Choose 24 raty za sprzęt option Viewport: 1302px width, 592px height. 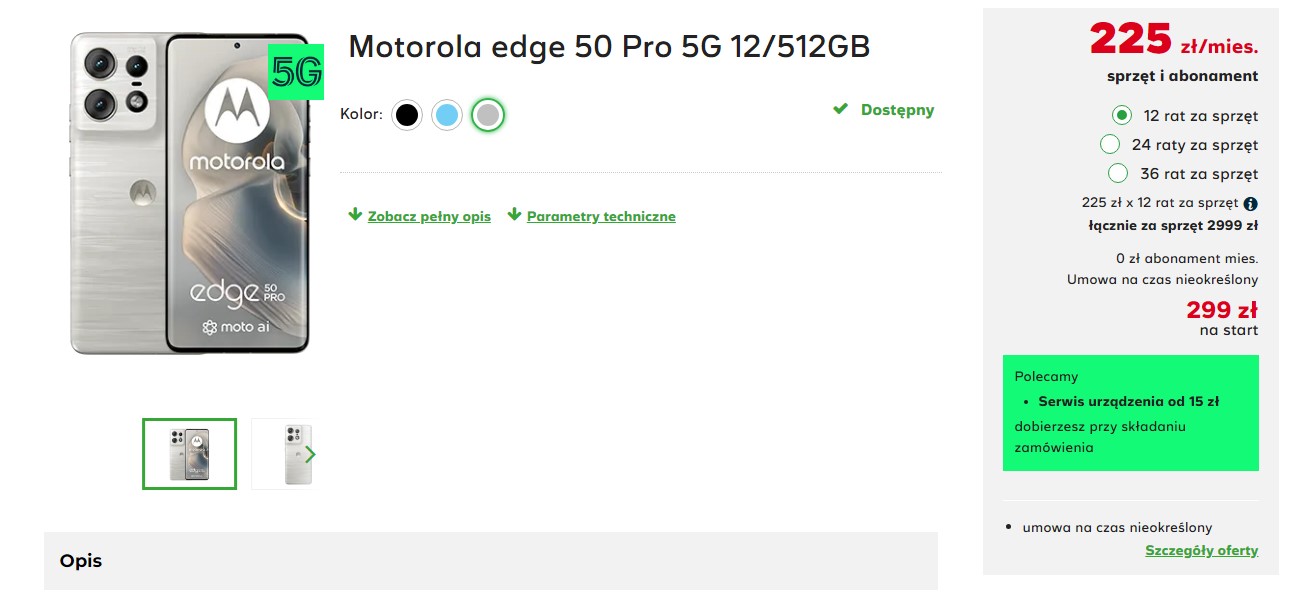(1110, 144)
